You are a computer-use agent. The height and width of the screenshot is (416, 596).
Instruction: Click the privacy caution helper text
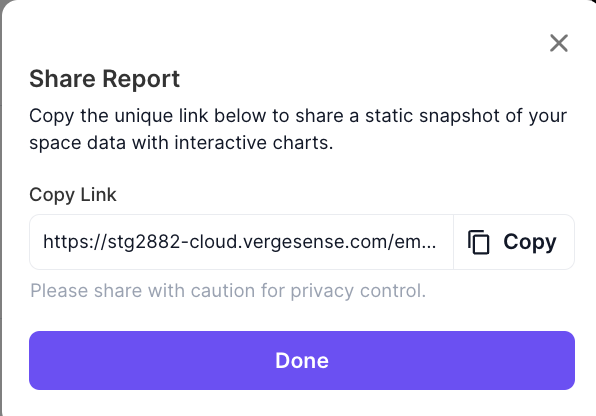coord(228,291)
